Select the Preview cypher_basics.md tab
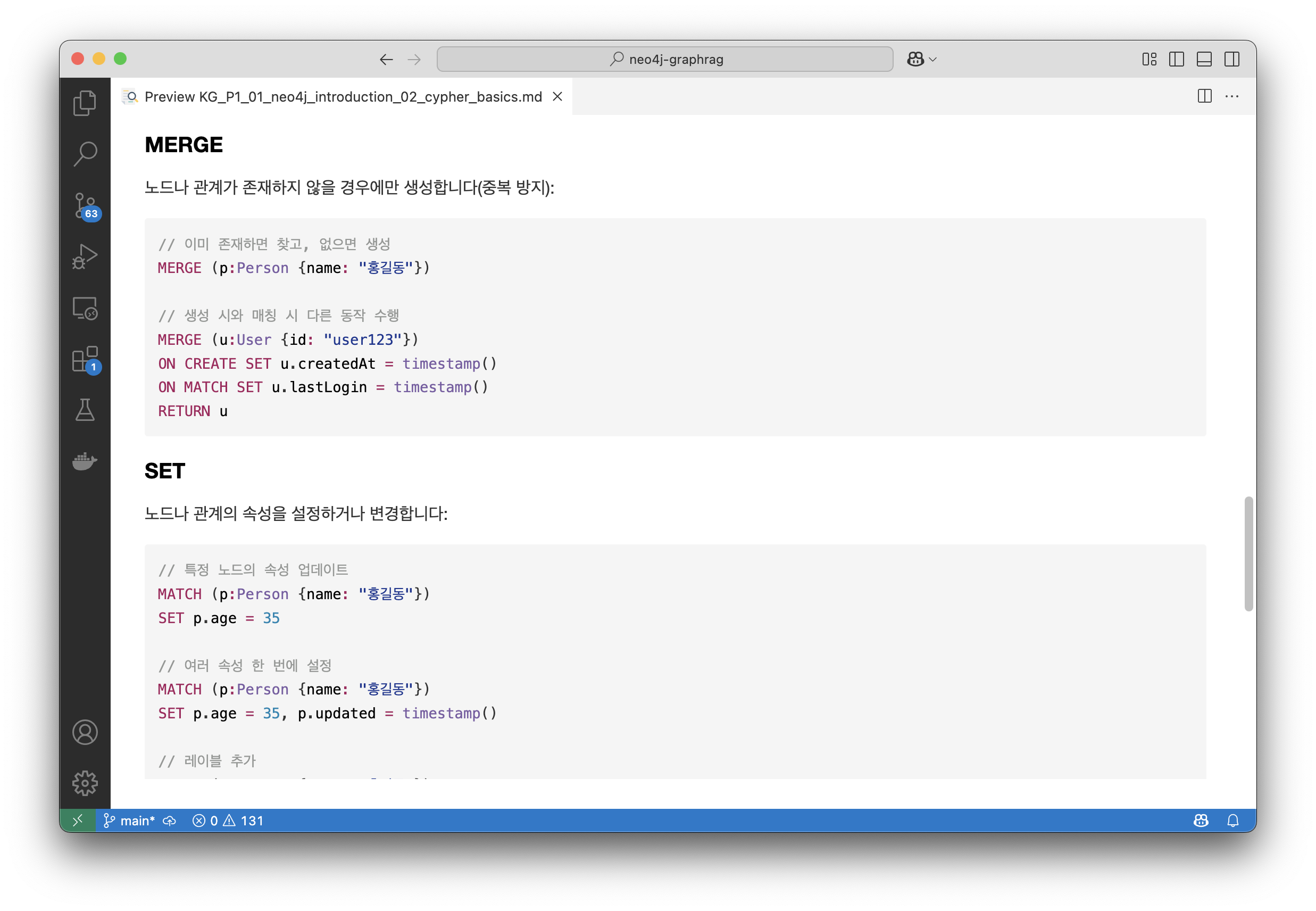 342,96
